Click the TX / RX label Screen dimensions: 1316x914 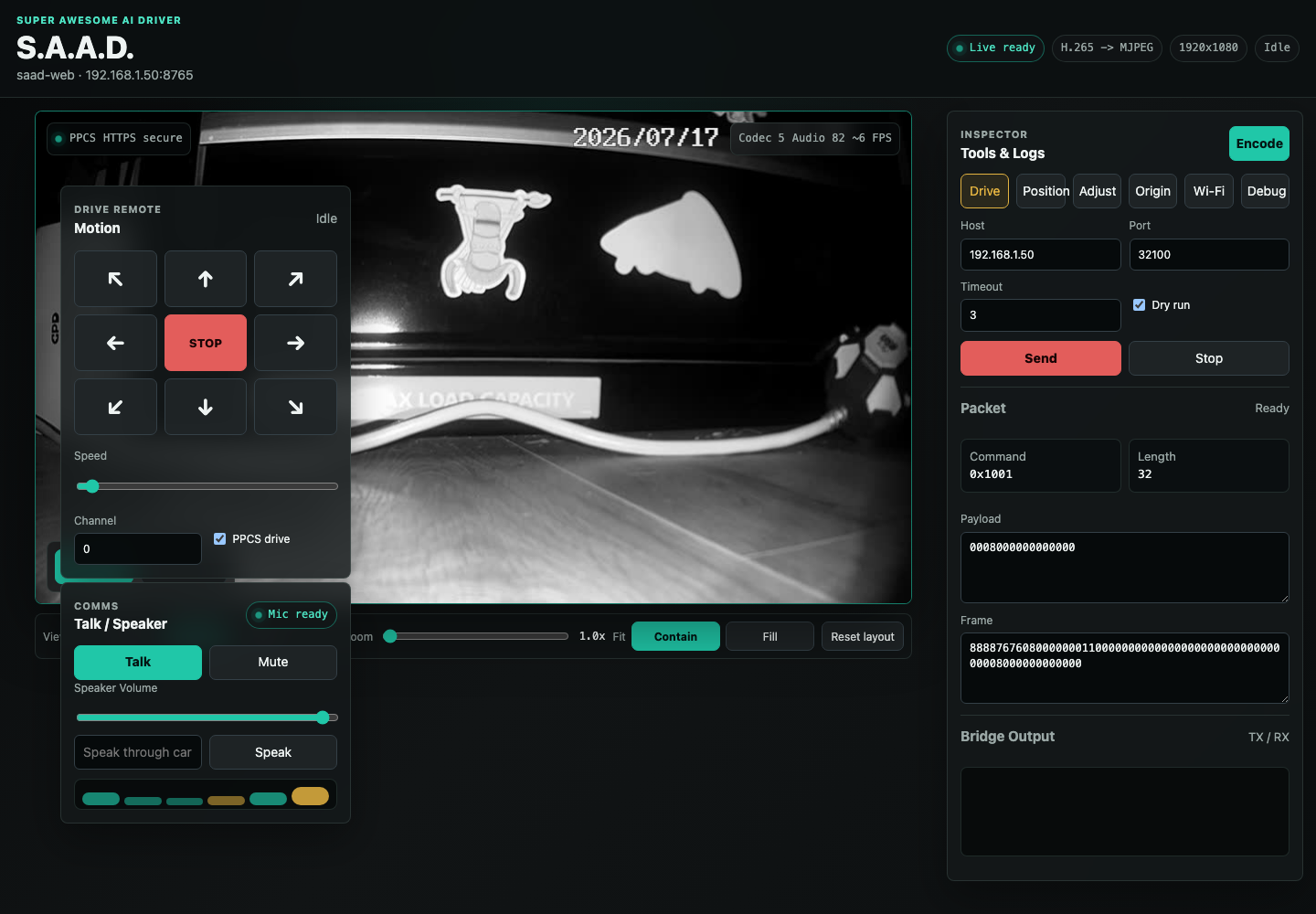pos(1268,737)
